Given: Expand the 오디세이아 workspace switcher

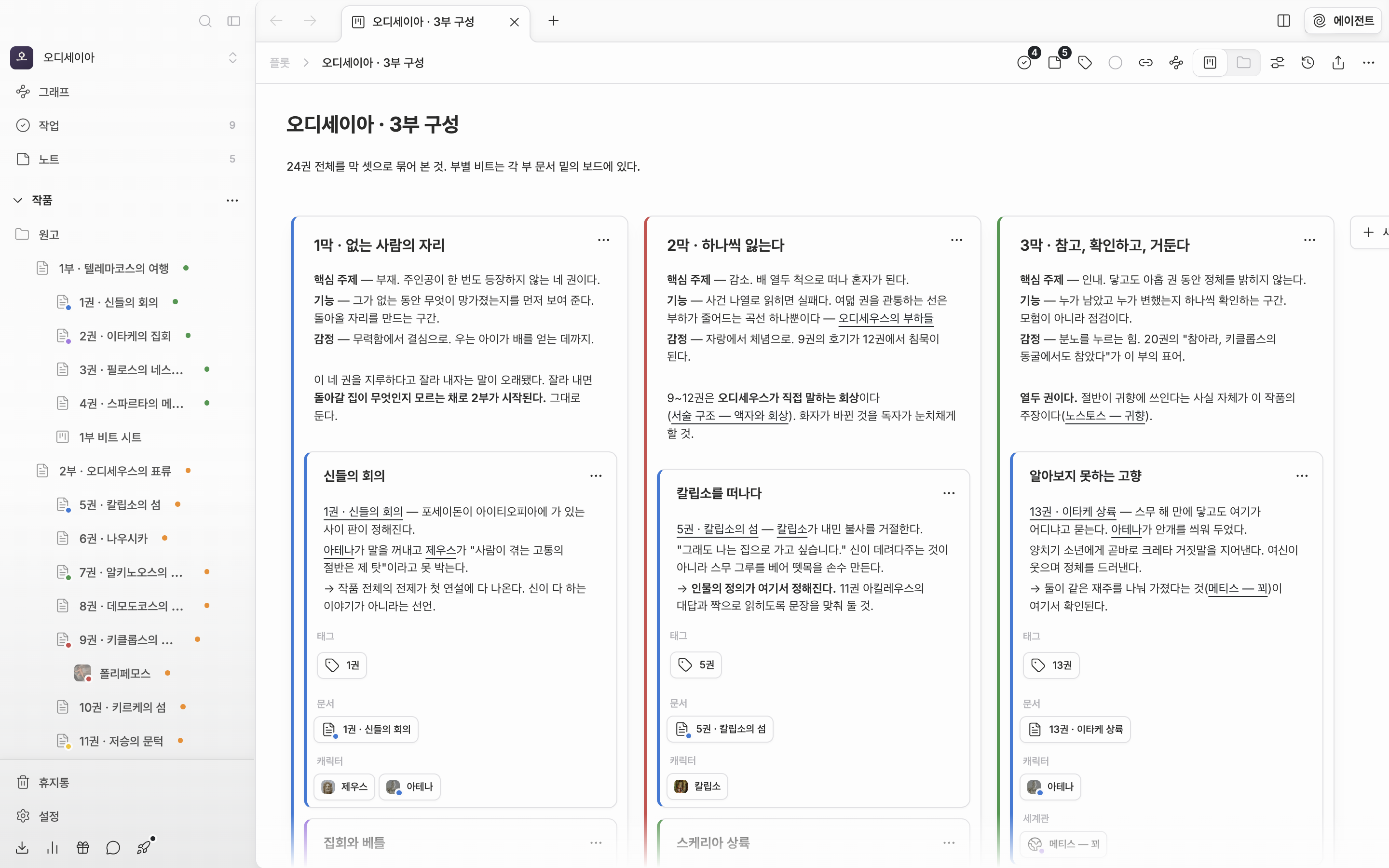Looking at the screenshot, I should (232, 57).
